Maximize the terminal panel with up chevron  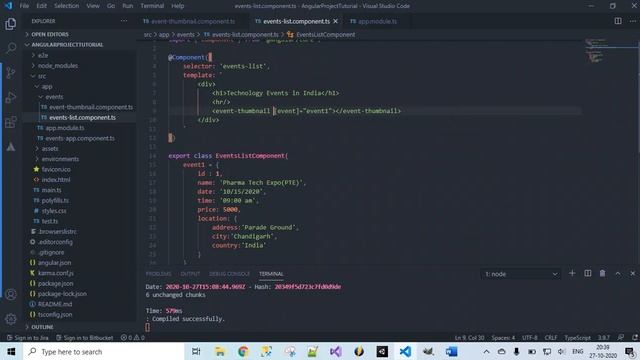click(x=618, y=273)
